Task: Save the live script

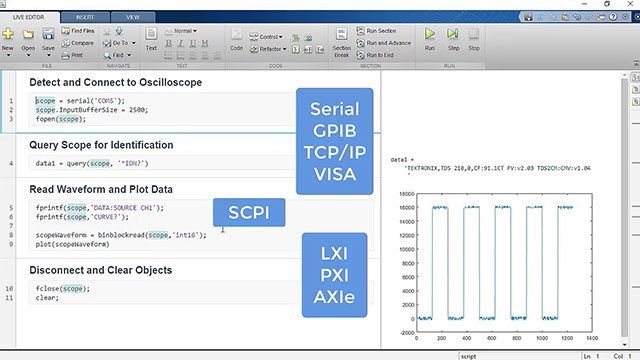Action: tap(48, 34)
